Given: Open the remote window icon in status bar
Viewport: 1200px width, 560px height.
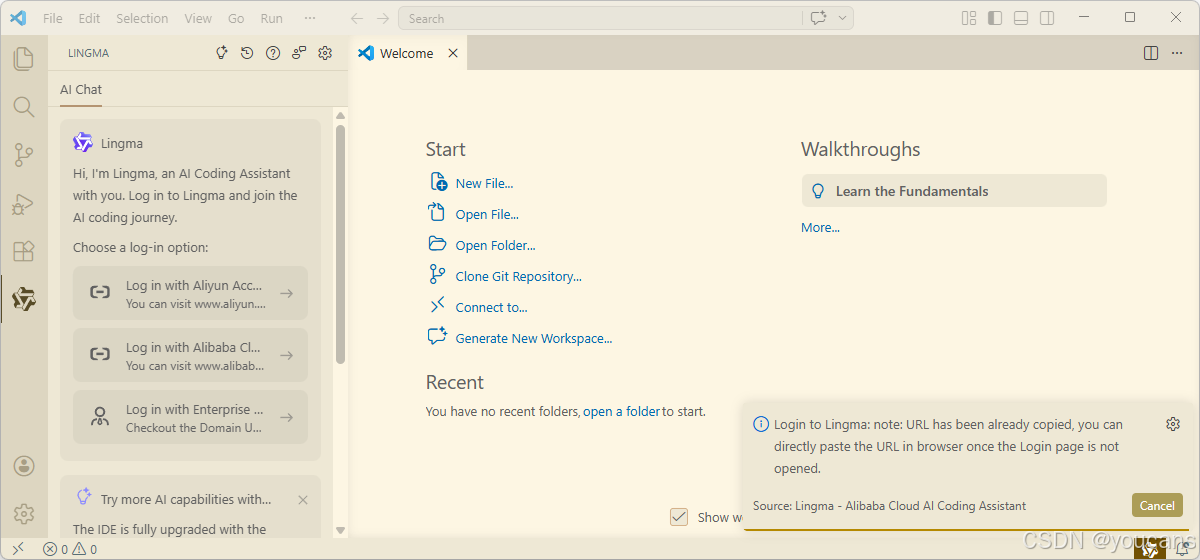Looking at the screenshot, I should tap(18, 549).
